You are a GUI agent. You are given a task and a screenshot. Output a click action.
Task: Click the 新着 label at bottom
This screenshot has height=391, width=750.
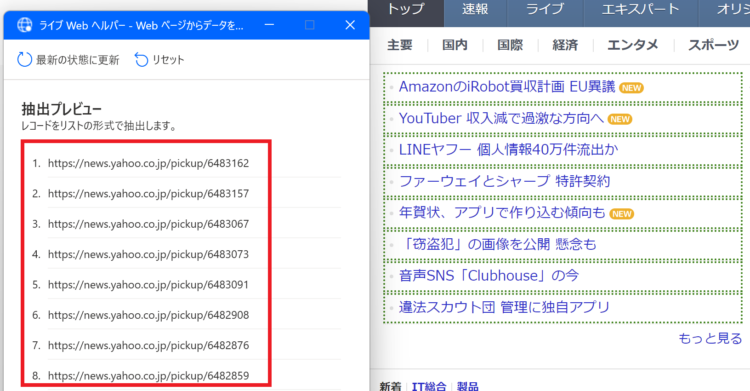pyautogui.click(x=390, y=386)
